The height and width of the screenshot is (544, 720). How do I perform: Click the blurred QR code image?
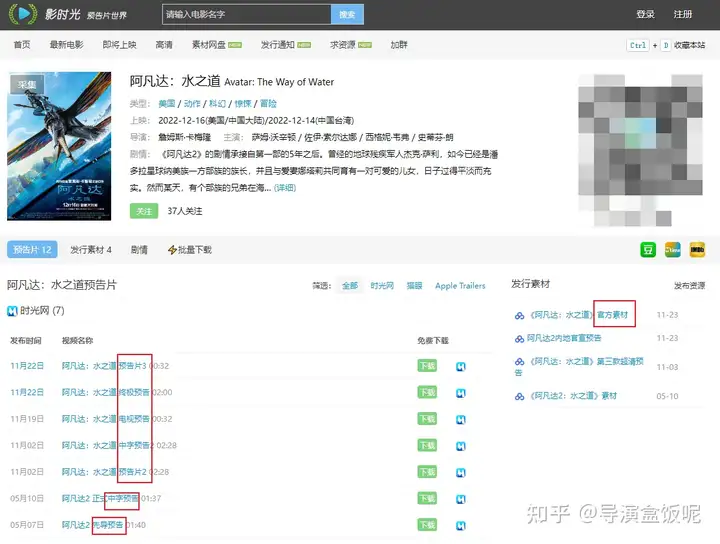(x=640, y=150)
